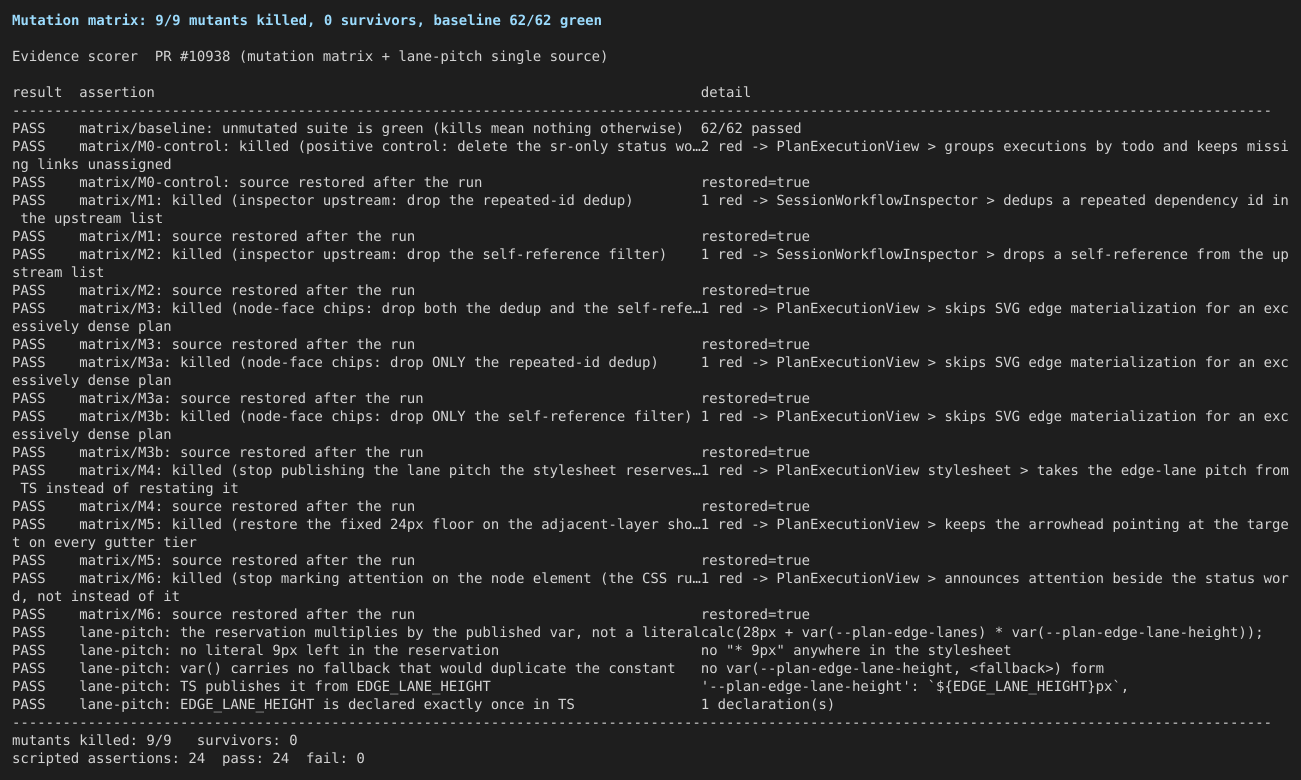Click the "1 declaration(s)" detail value
1301x780 pixels.
pyautogui.click(x=768, y=704)
